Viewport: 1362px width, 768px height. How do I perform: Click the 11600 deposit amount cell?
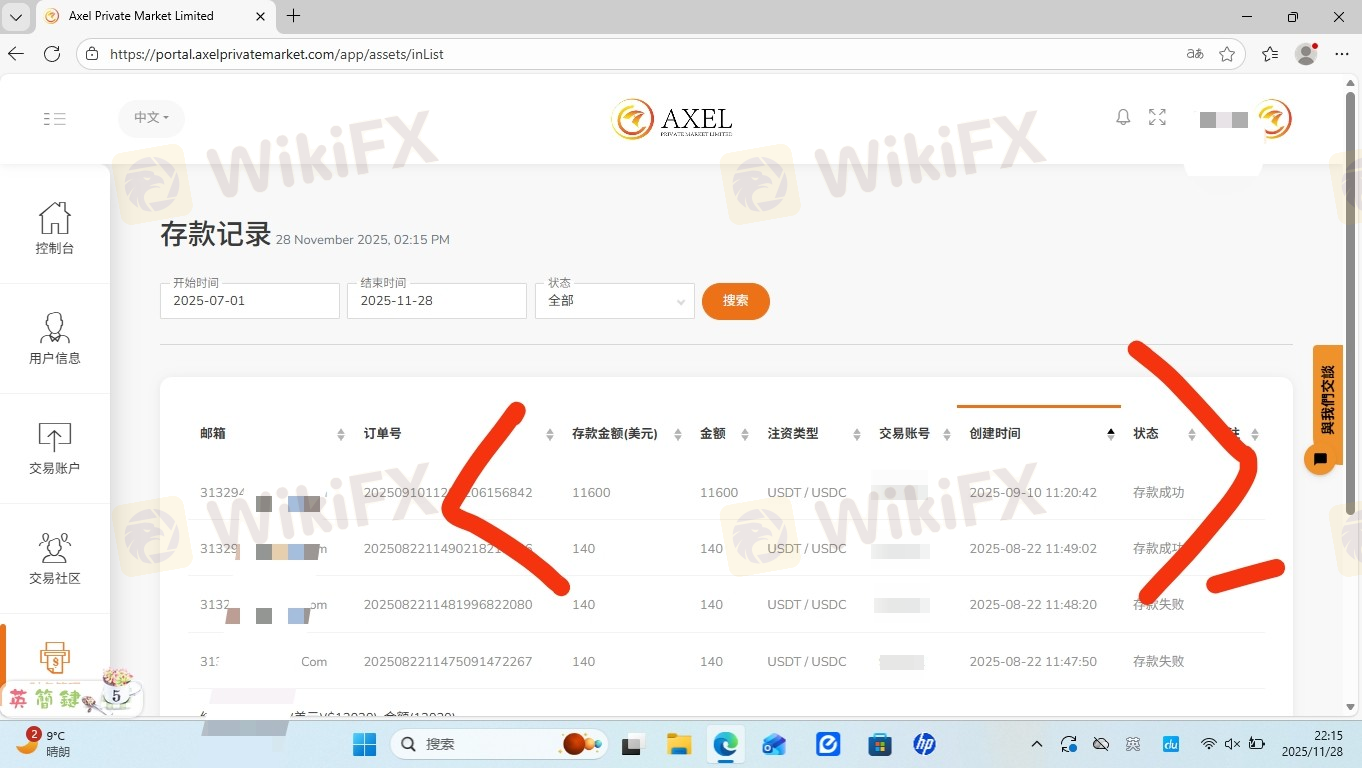[591, 493]
